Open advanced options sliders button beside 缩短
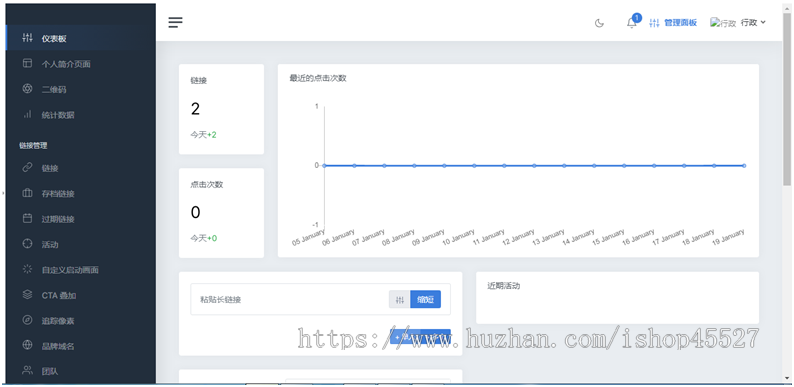 point(400,299)
